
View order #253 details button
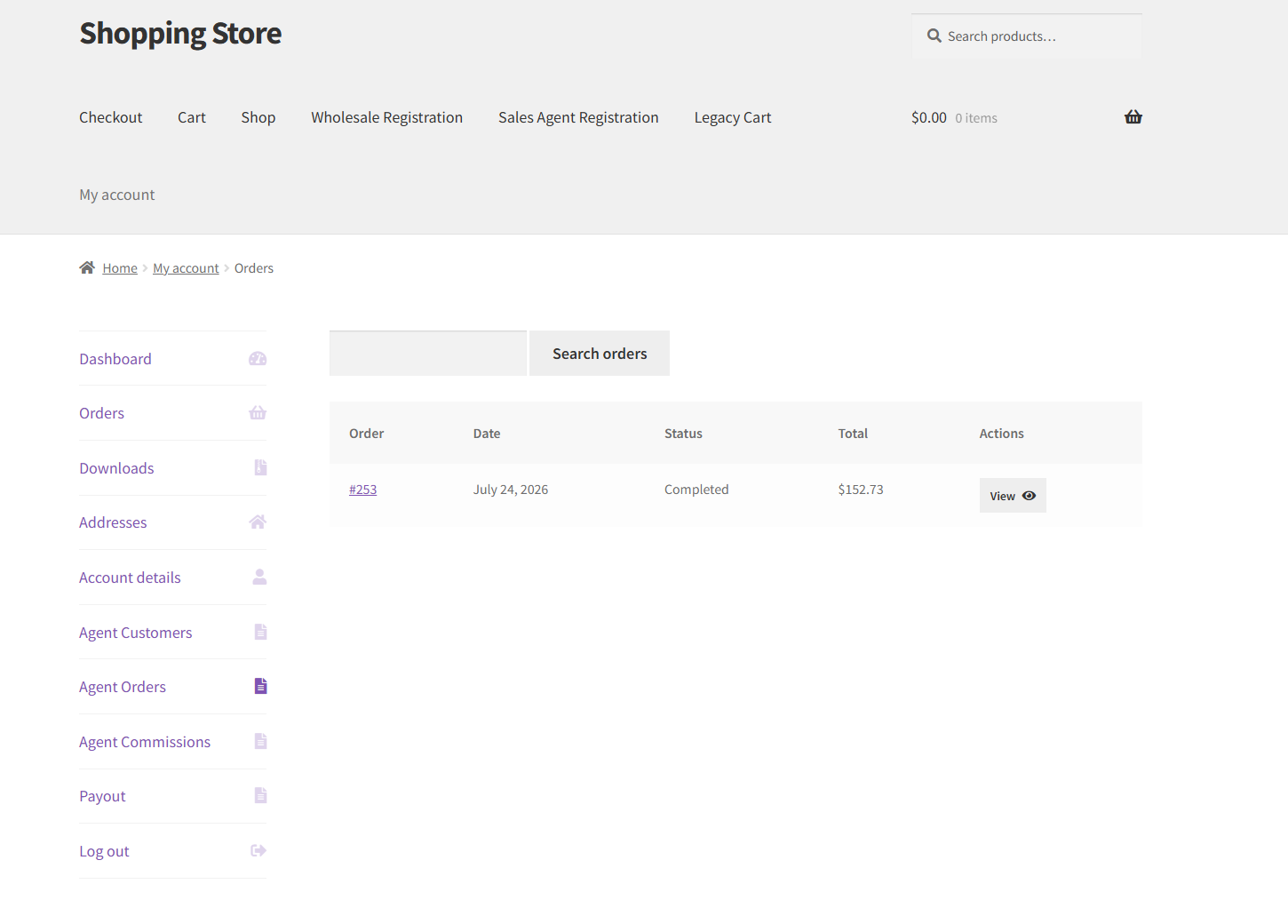click(1013, 496)
